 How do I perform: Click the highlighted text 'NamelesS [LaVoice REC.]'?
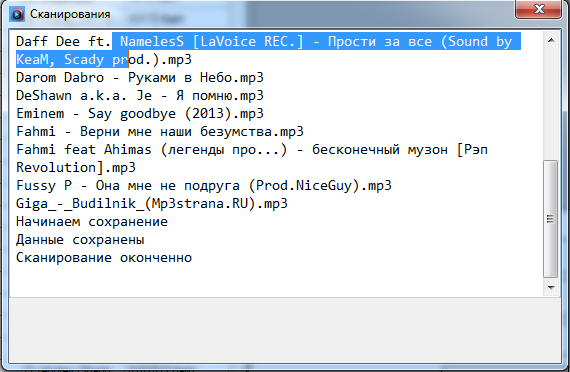(211, 41)
